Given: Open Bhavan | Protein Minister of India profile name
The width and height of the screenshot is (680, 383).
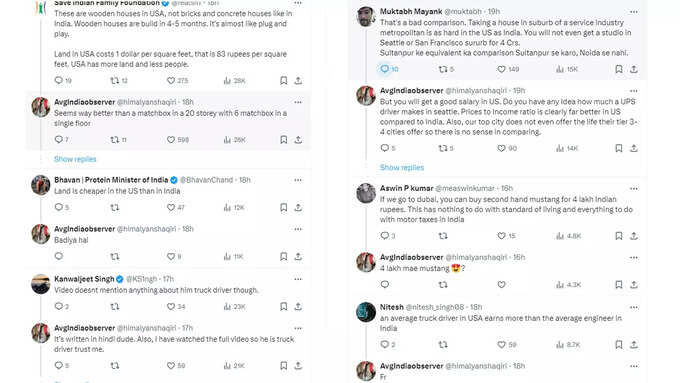Looking at the screenshot, I should (111, 180).
